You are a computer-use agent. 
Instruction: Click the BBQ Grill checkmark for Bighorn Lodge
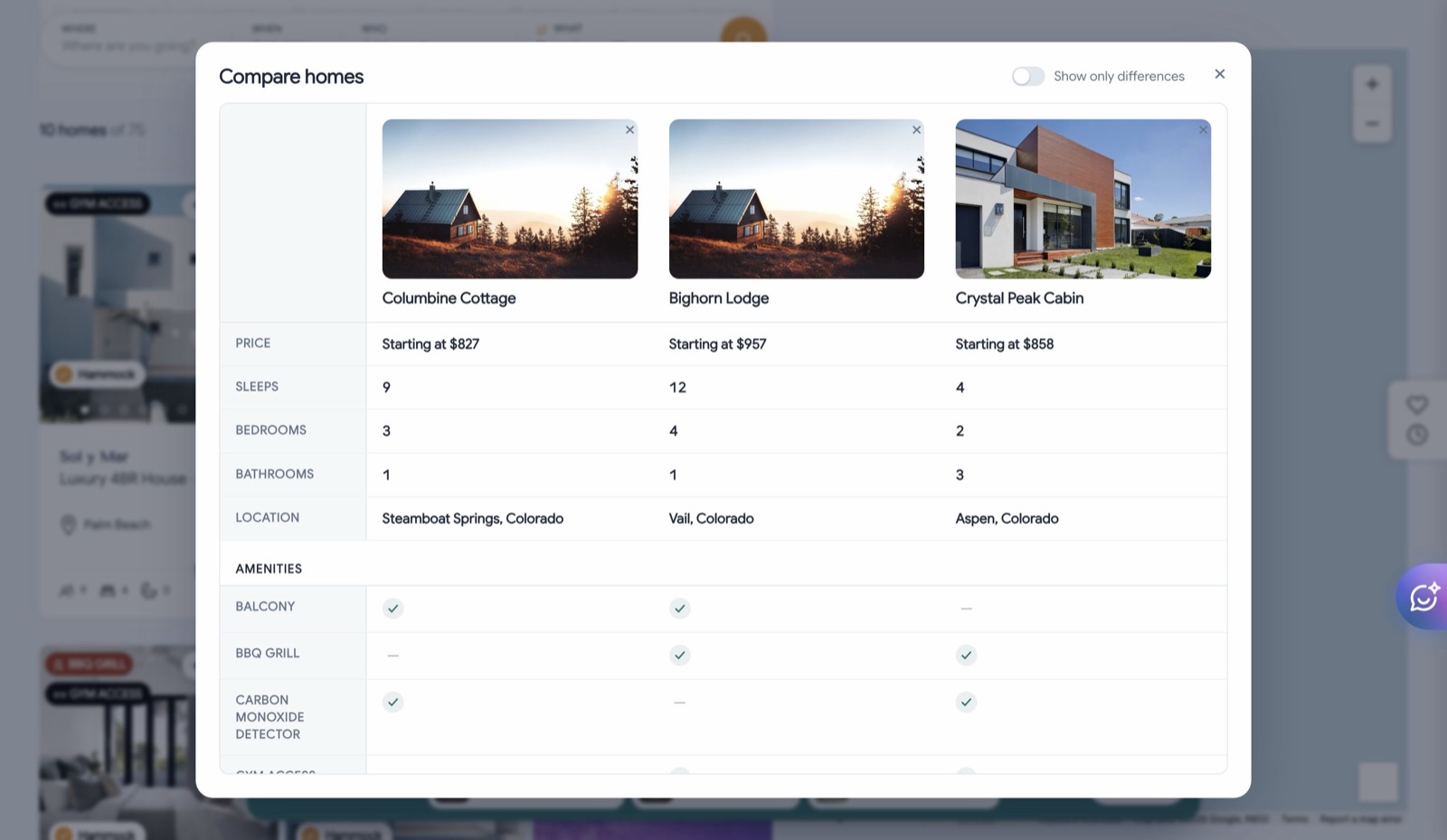(680, 656)
